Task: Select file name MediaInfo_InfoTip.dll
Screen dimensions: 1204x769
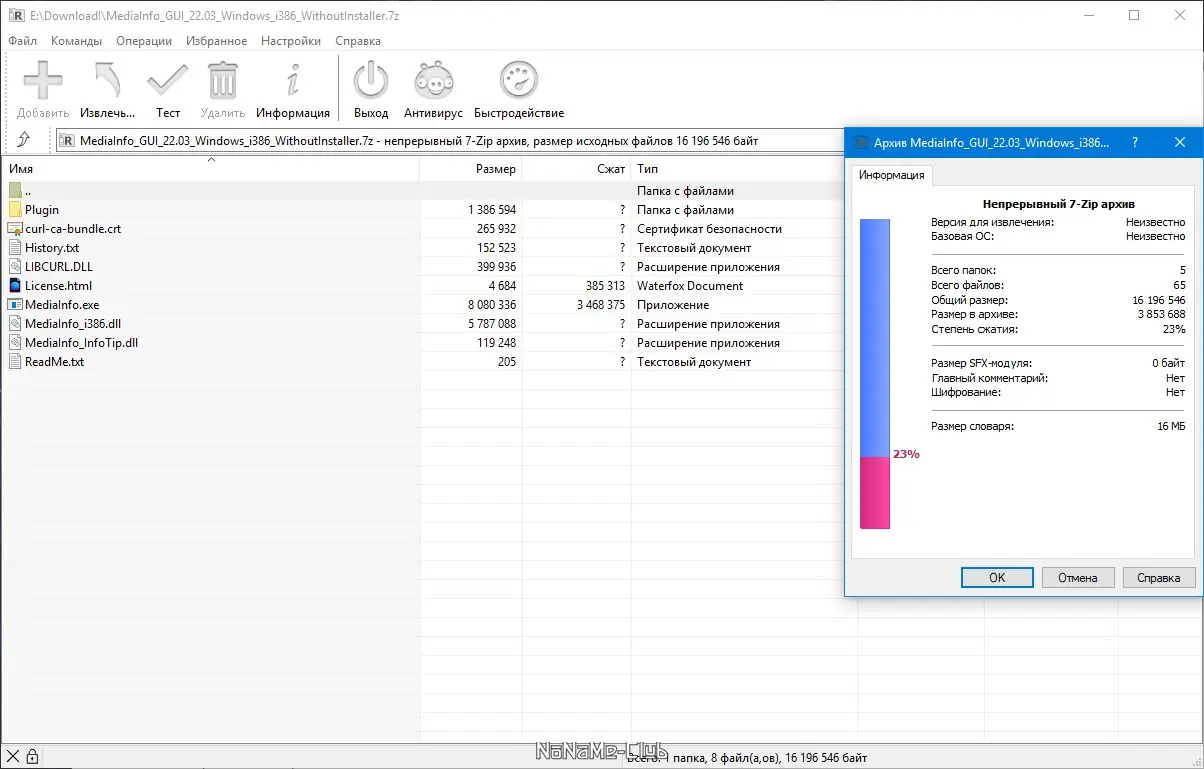Action: click(x=82, y=343)
